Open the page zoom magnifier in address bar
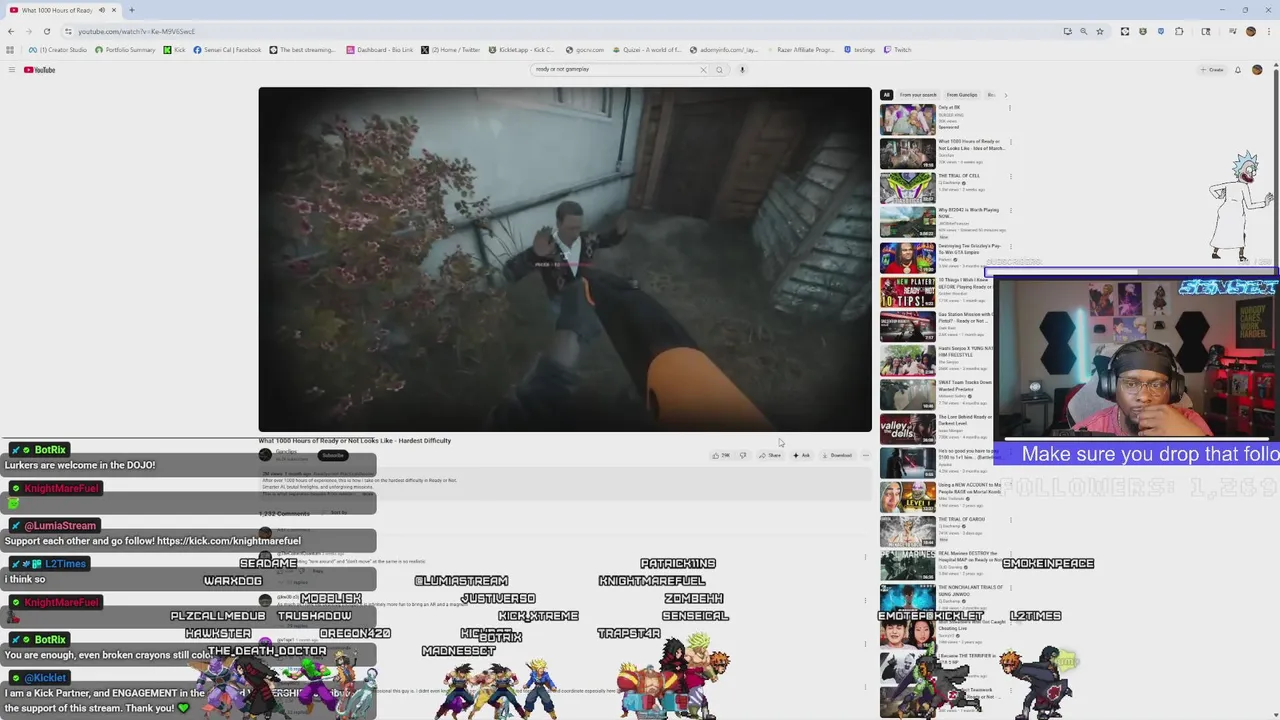The height and width of the screenshot is (720, 1280). coord(1083,31)
